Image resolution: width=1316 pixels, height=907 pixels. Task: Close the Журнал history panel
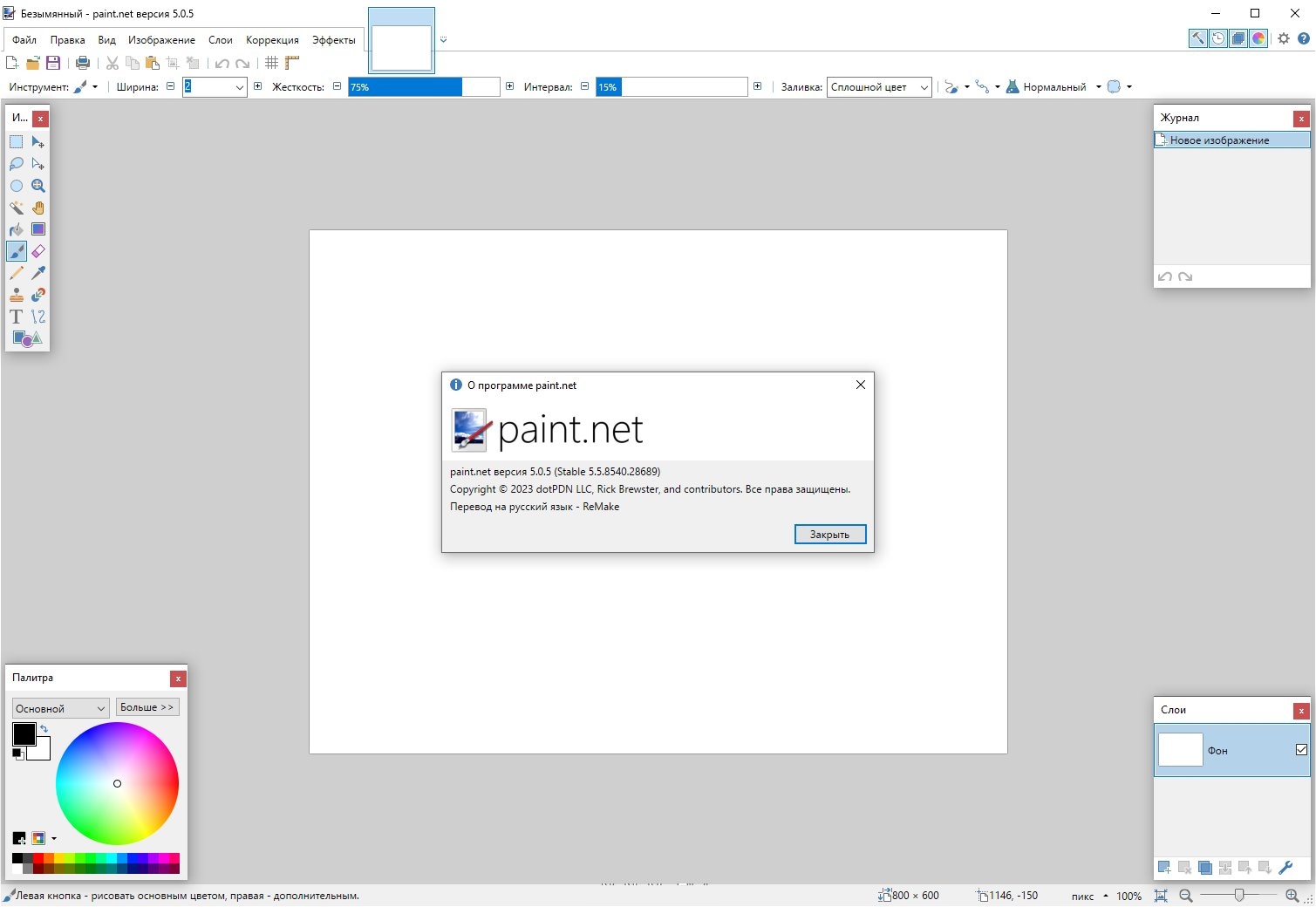click(x=1301, y=119)
